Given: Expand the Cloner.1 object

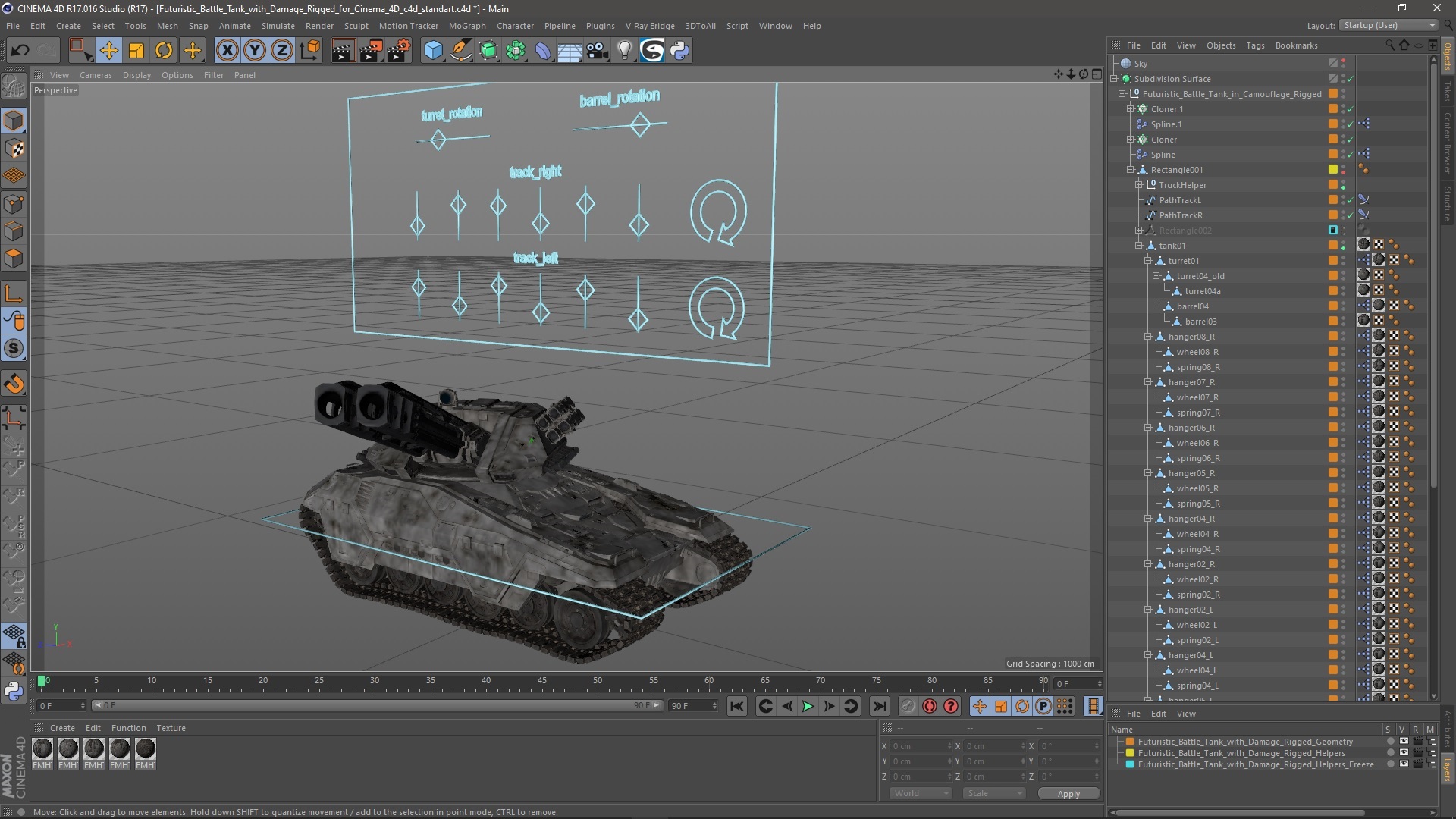Looking at the screenshot, I should [x=1131, y=109].
